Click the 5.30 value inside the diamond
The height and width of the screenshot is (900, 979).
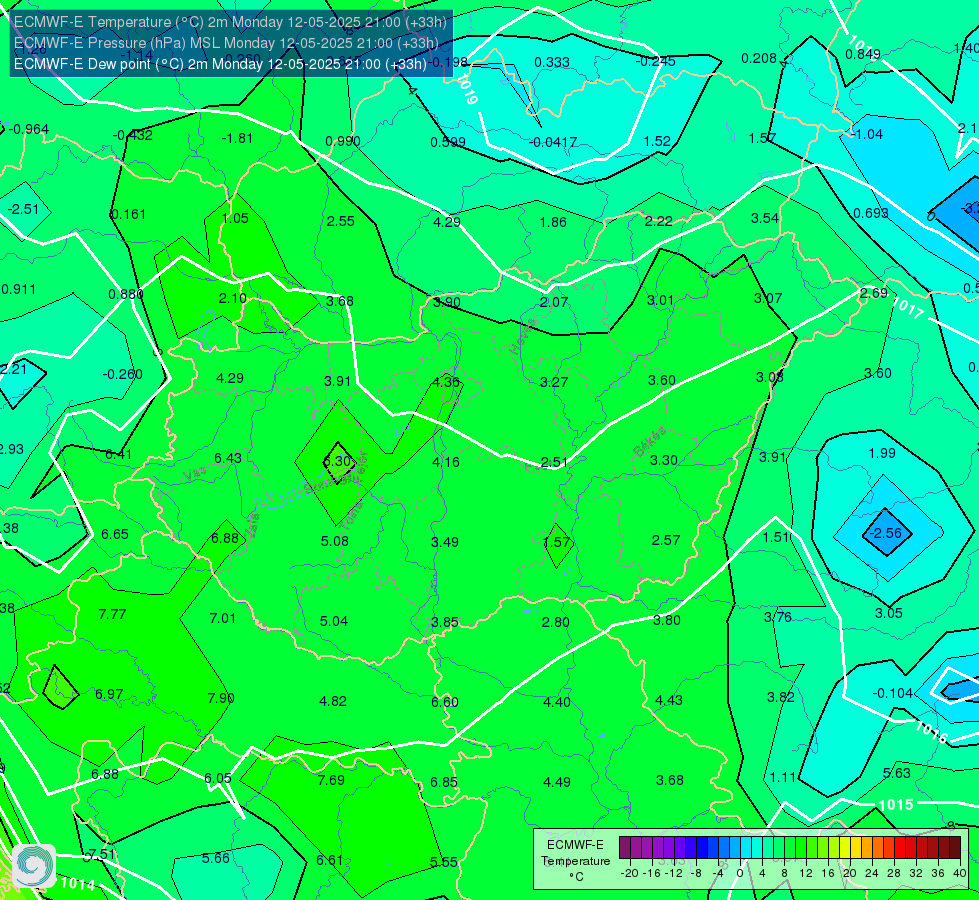point(338,461)
